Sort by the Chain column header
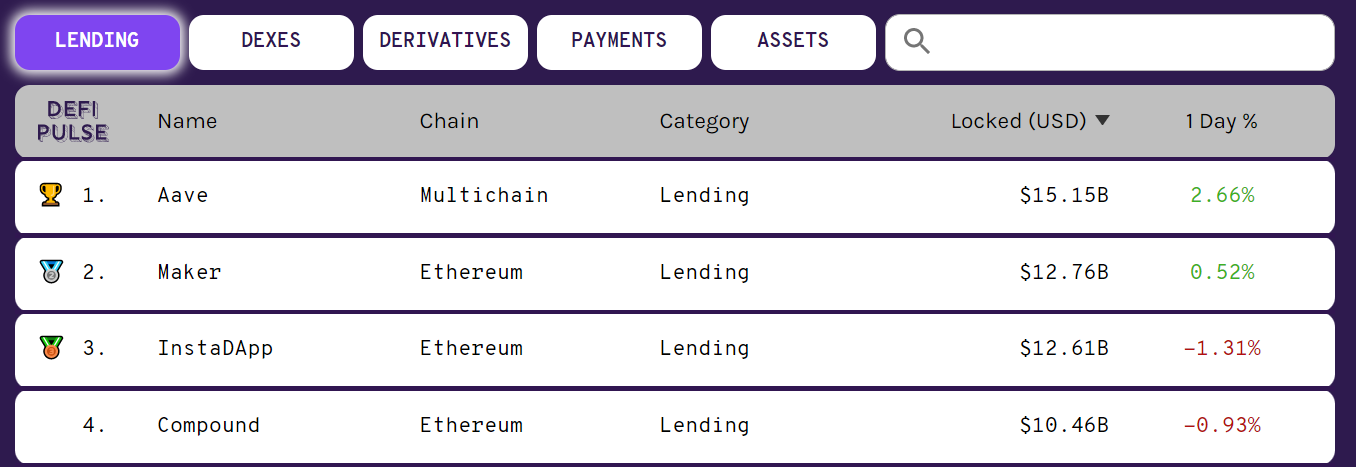Image resolution: width=1356 pixels, height=467 pixels. tap(449, 121)
